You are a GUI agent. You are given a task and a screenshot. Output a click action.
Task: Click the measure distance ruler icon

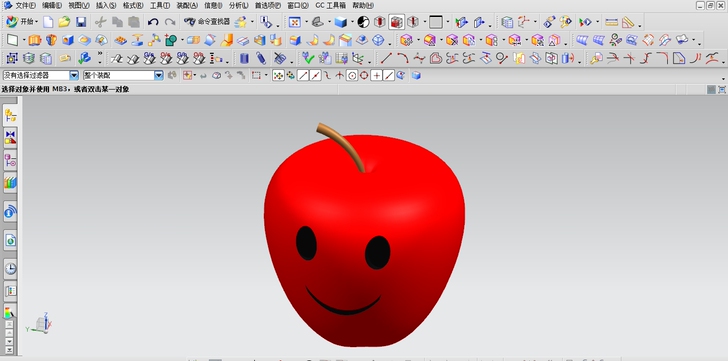tap(611, 22)
